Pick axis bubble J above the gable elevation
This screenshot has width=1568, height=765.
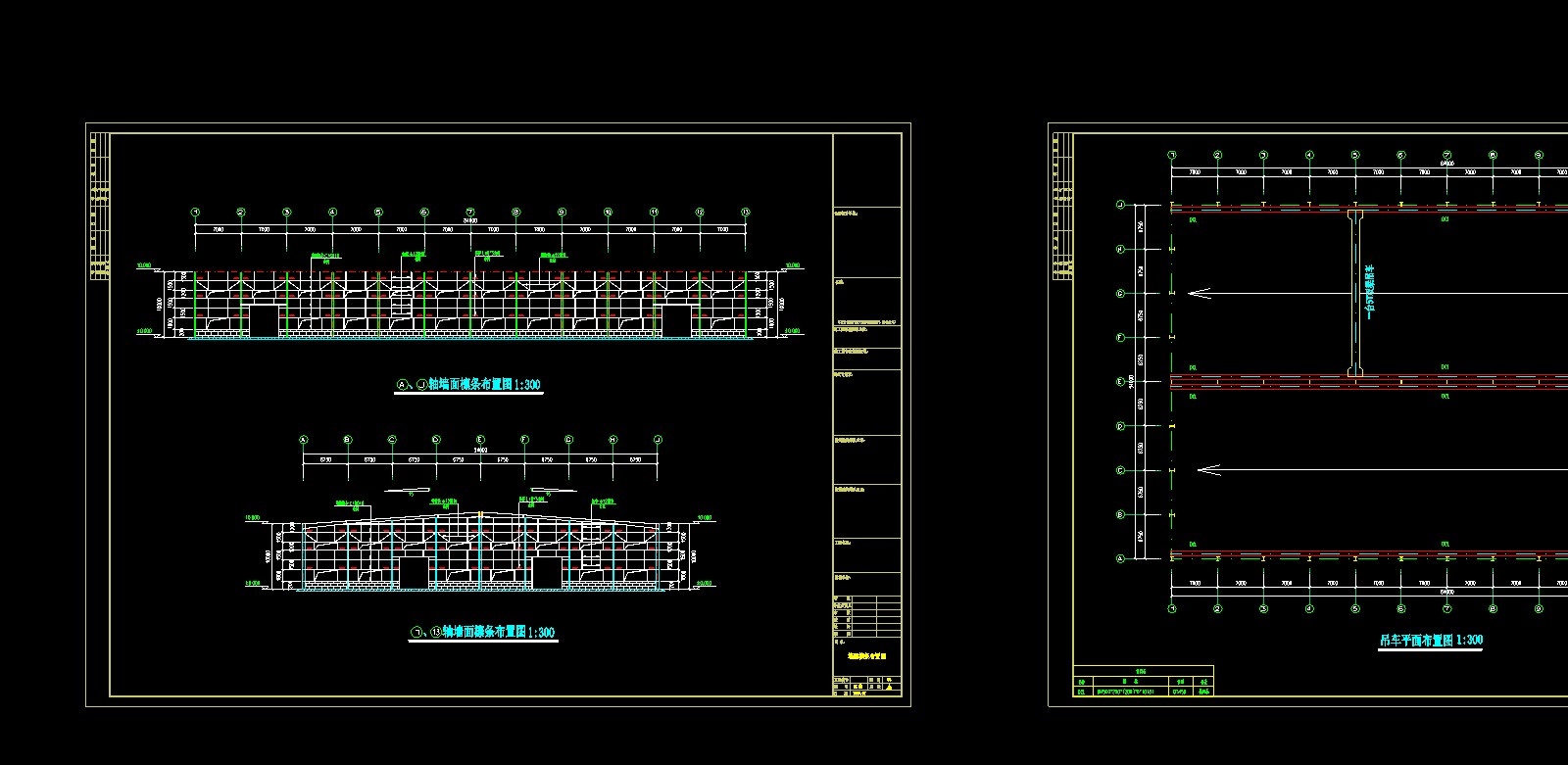(x=658, y=440)
